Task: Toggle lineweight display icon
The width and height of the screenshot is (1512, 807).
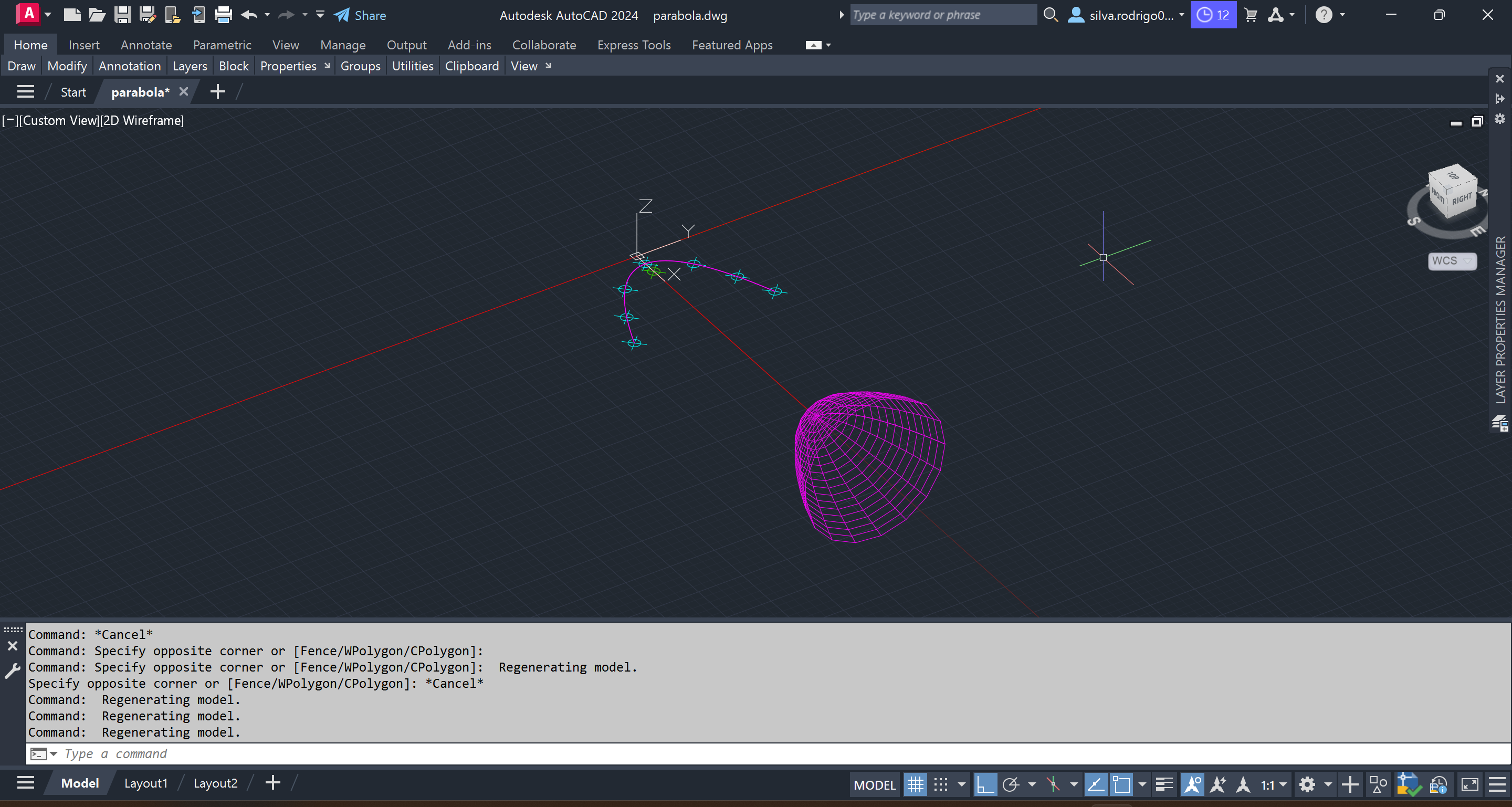Action: click(1164, 785)
